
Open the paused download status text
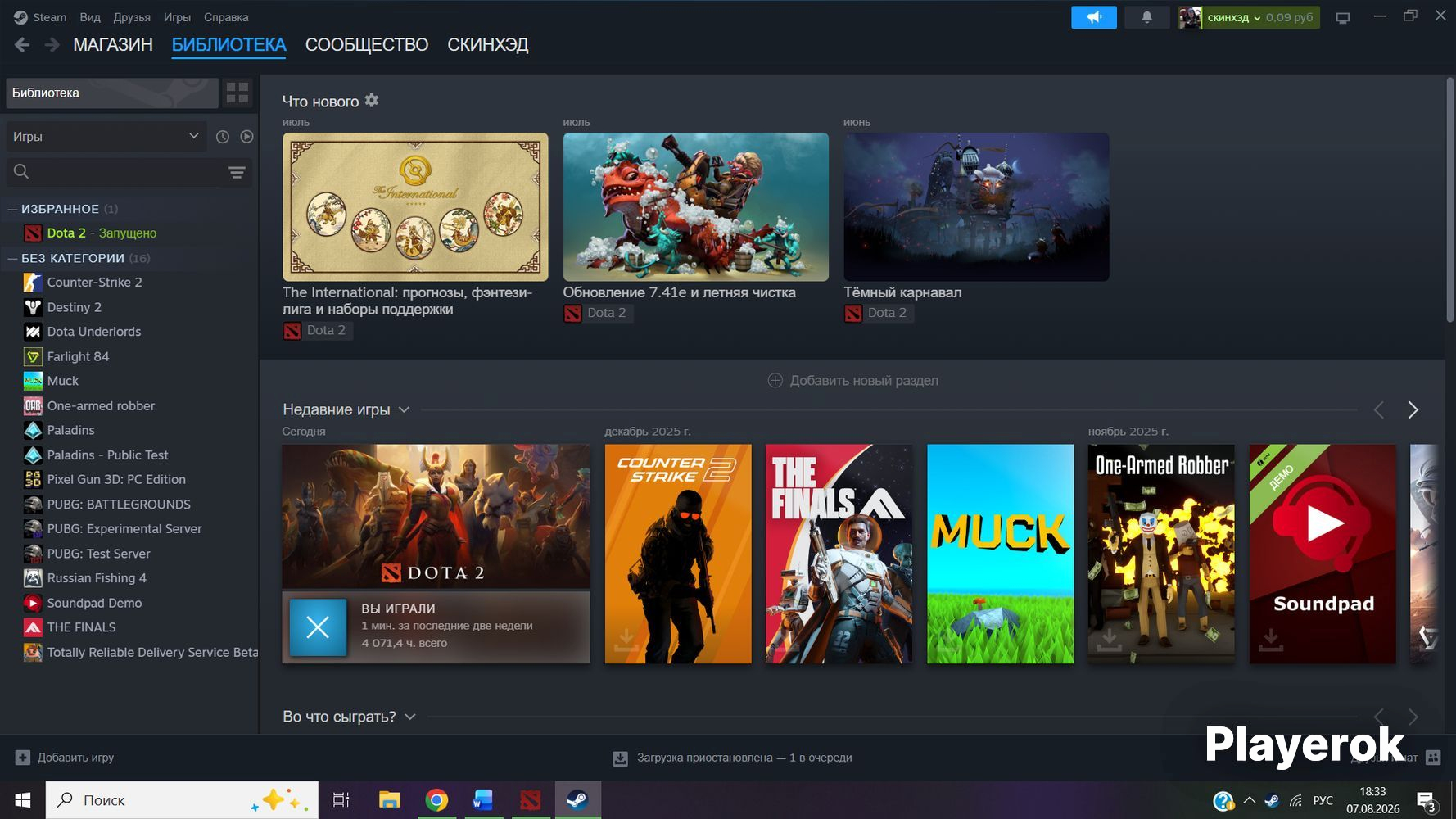tap(744, 758)
